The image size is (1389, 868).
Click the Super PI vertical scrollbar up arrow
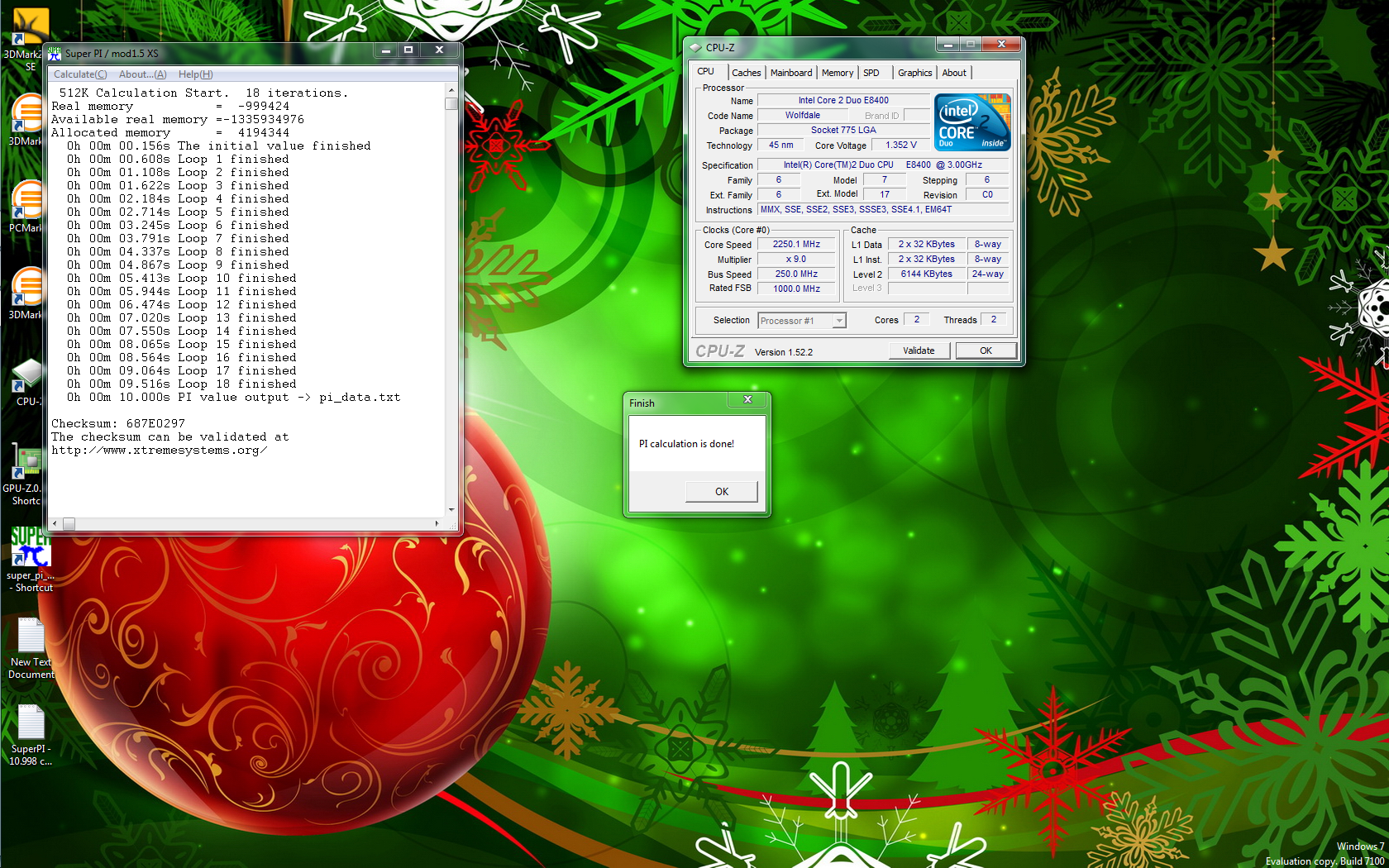[x=451, y=90]
